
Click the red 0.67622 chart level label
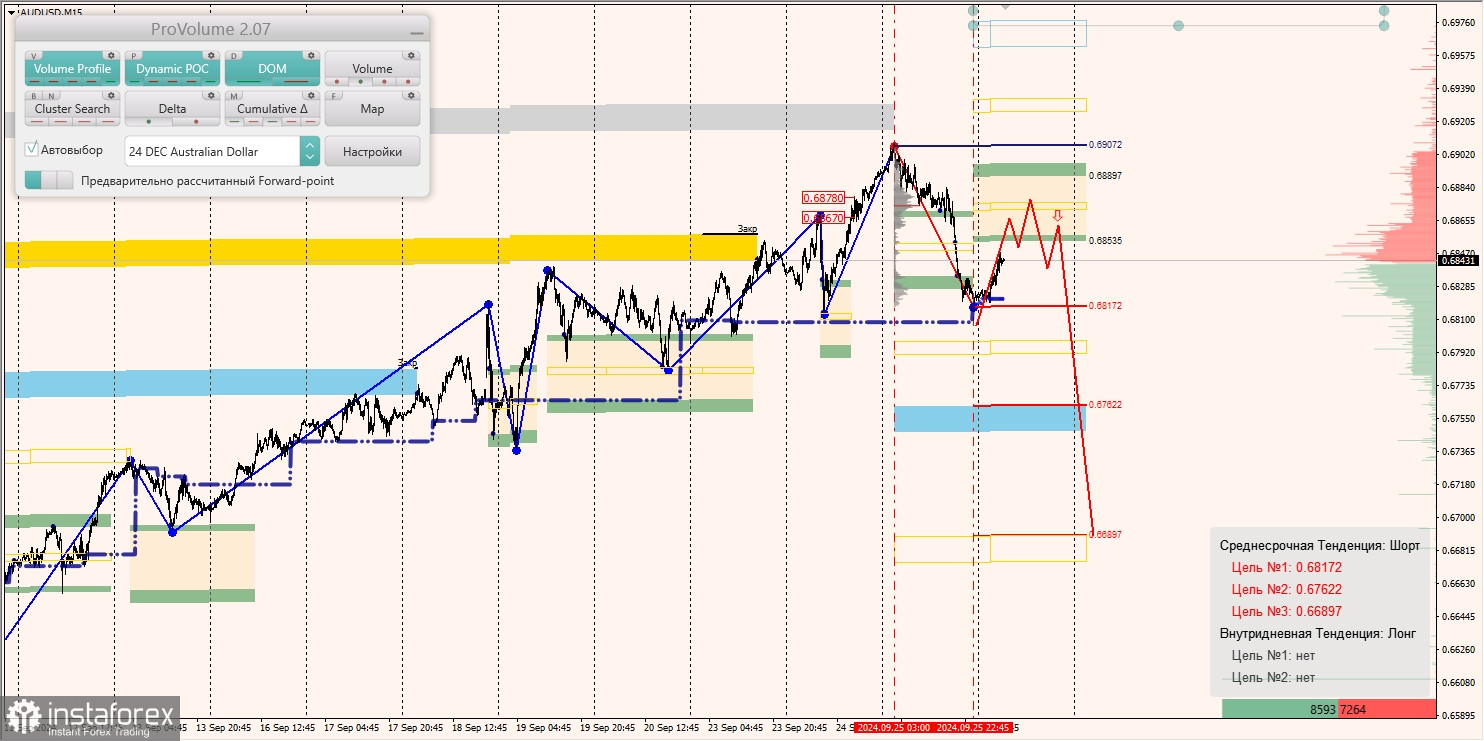click(x=1105, y=405)
